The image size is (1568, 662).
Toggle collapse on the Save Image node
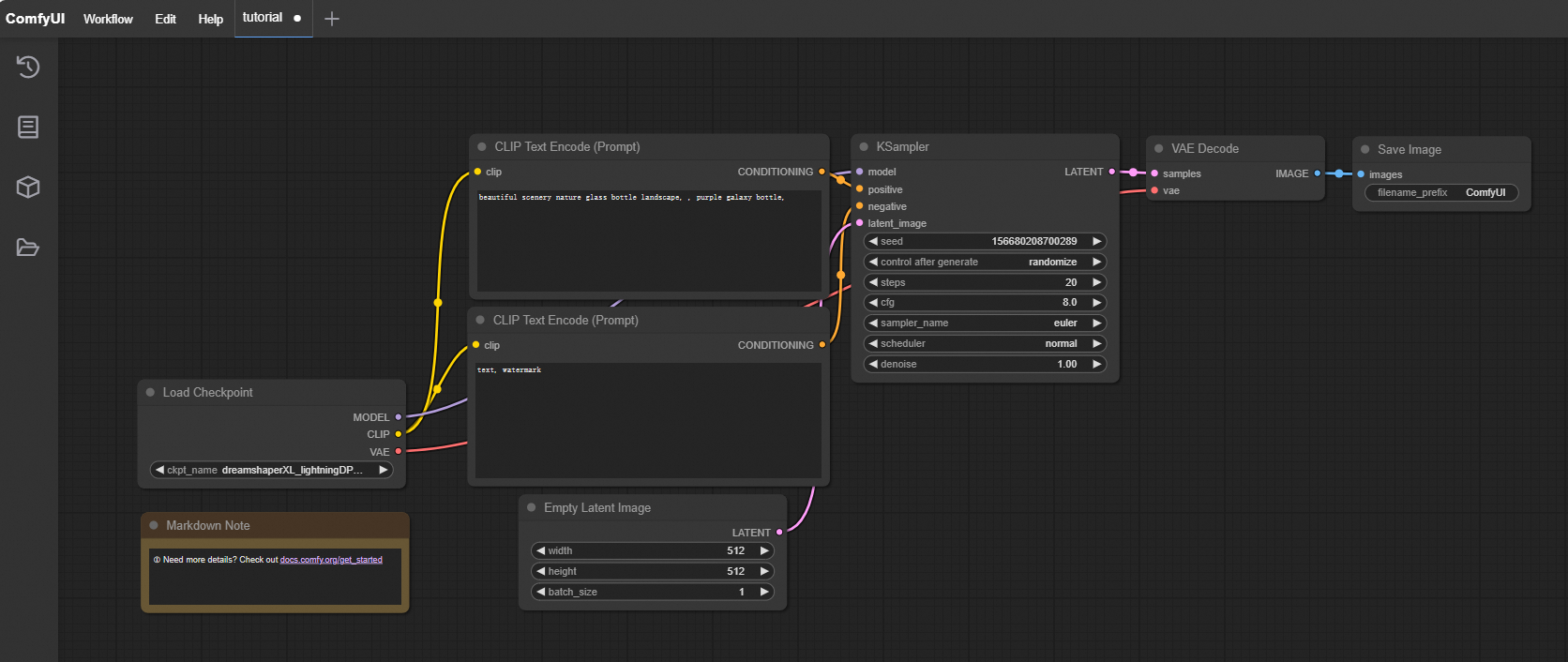click(1365, 150)
